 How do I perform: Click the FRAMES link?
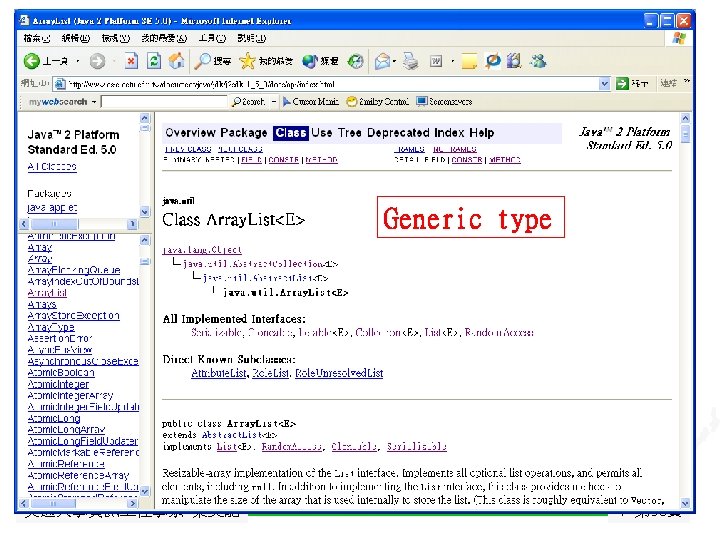coord(410,149)
